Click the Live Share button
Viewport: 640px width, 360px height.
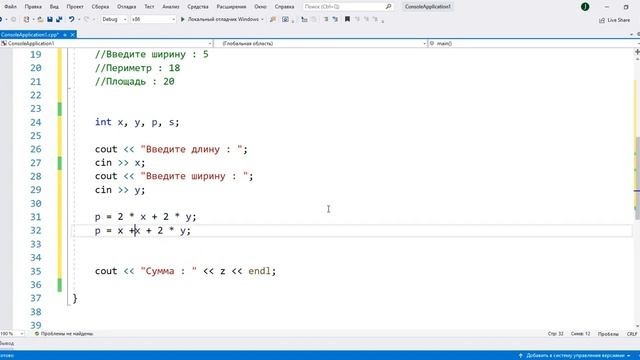[x=614, y=20]
